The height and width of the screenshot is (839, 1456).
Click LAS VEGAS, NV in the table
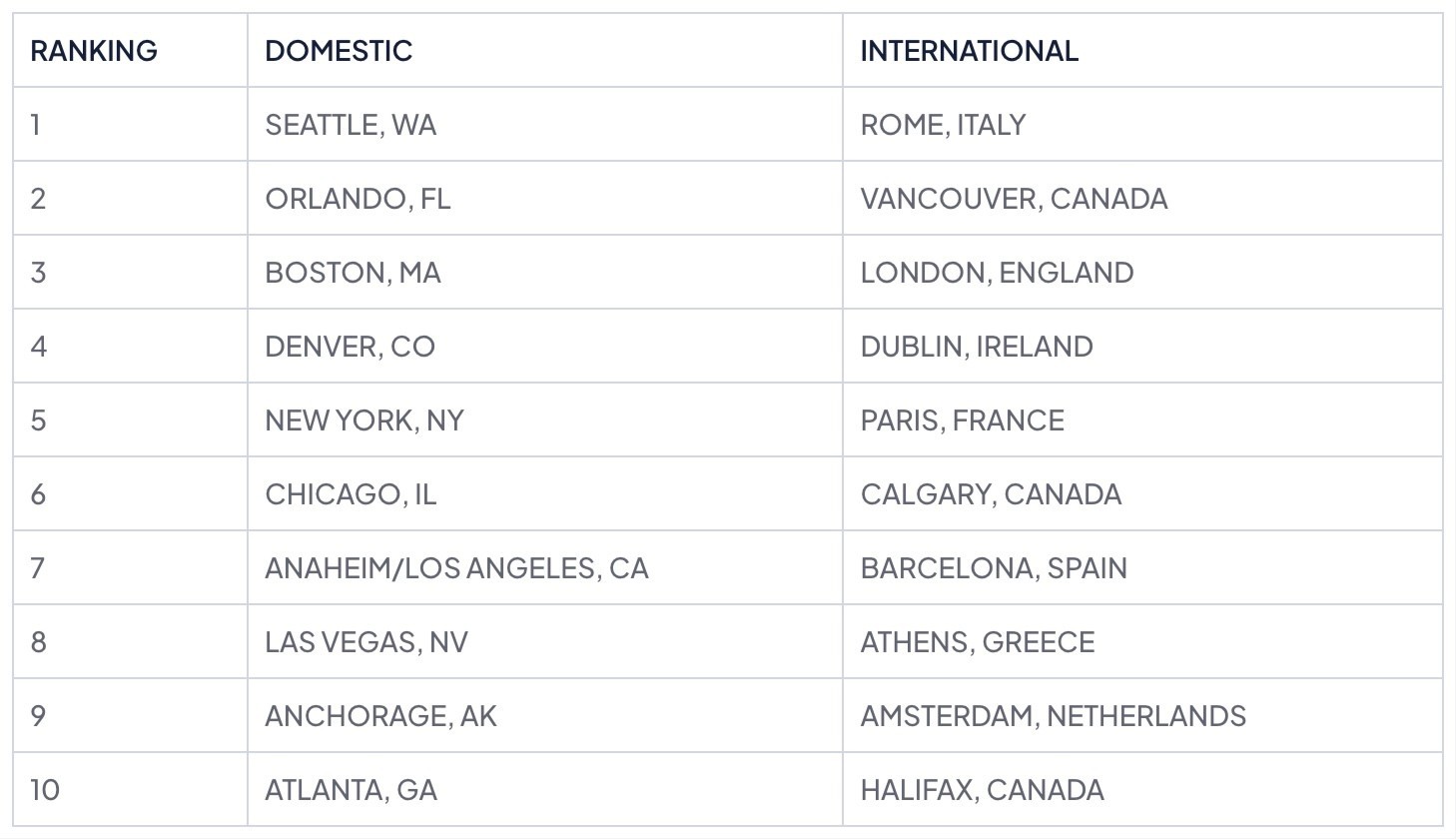point(366,642)
